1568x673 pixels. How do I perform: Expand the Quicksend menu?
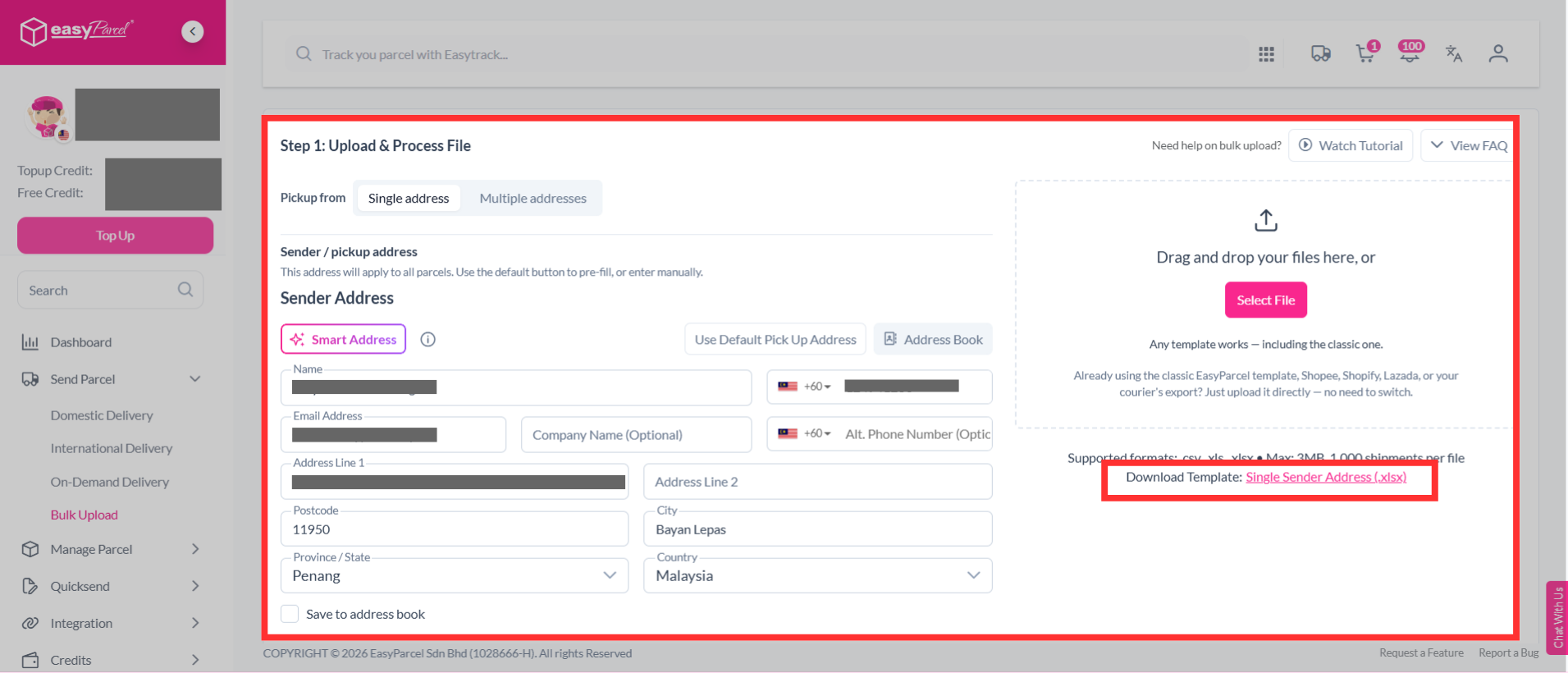click(x=112, y=586)
